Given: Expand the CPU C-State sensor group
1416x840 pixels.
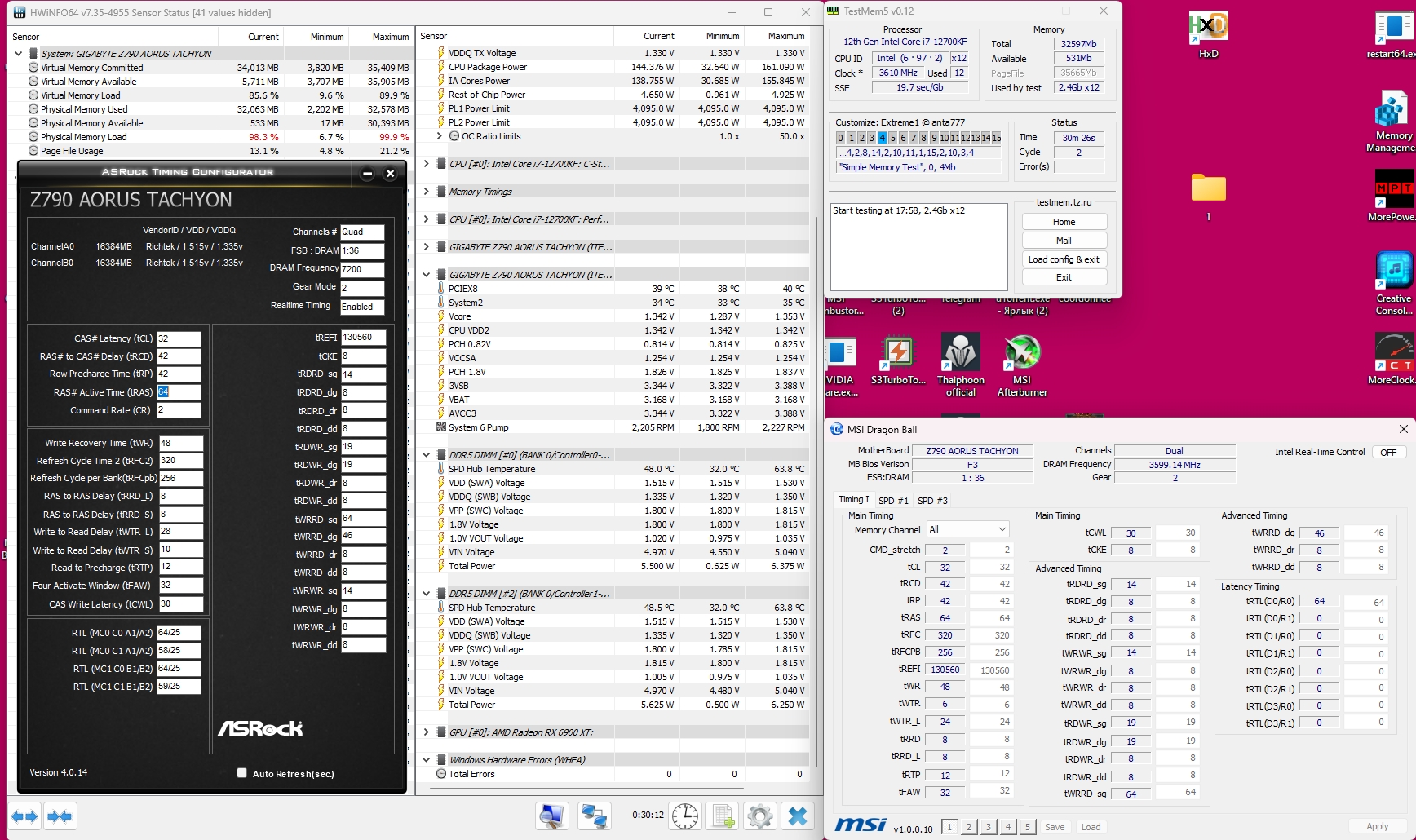Looking at the screenshot, I should [x=426, y=164].
